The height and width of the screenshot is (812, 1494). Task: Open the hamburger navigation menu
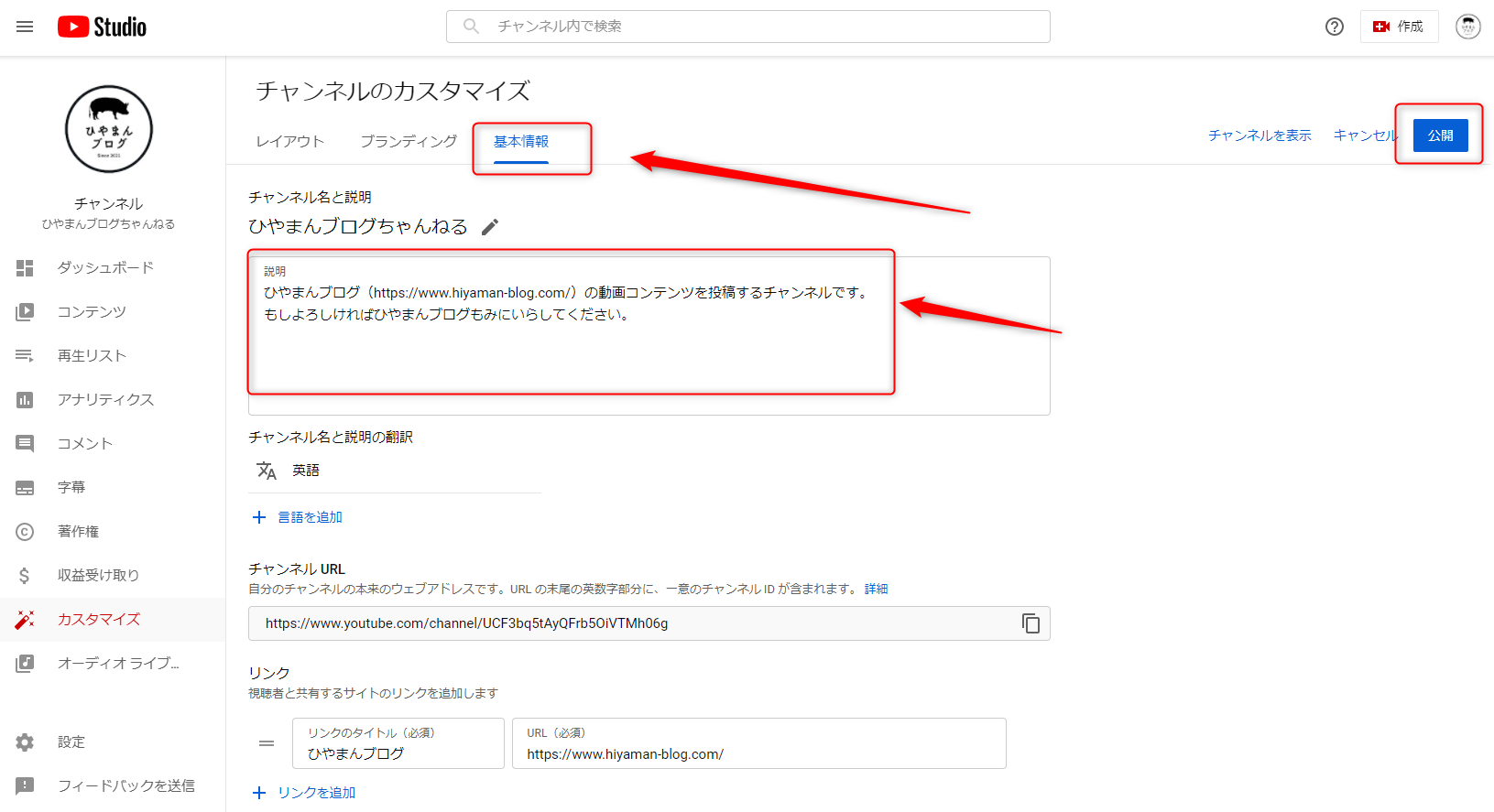pyautogui.click(x=25, y=27)
